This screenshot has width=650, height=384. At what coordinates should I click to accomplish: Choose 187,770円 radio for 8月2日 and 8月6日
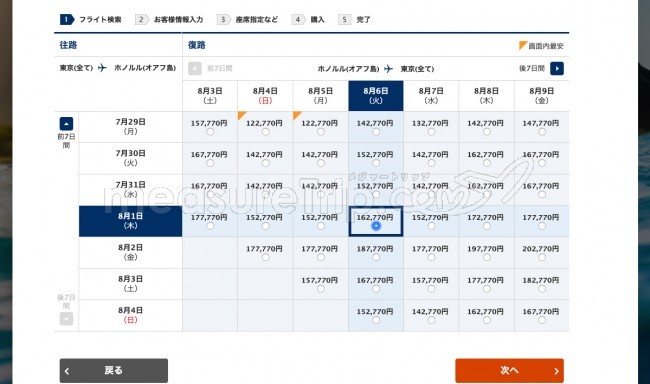coord(376,258)
